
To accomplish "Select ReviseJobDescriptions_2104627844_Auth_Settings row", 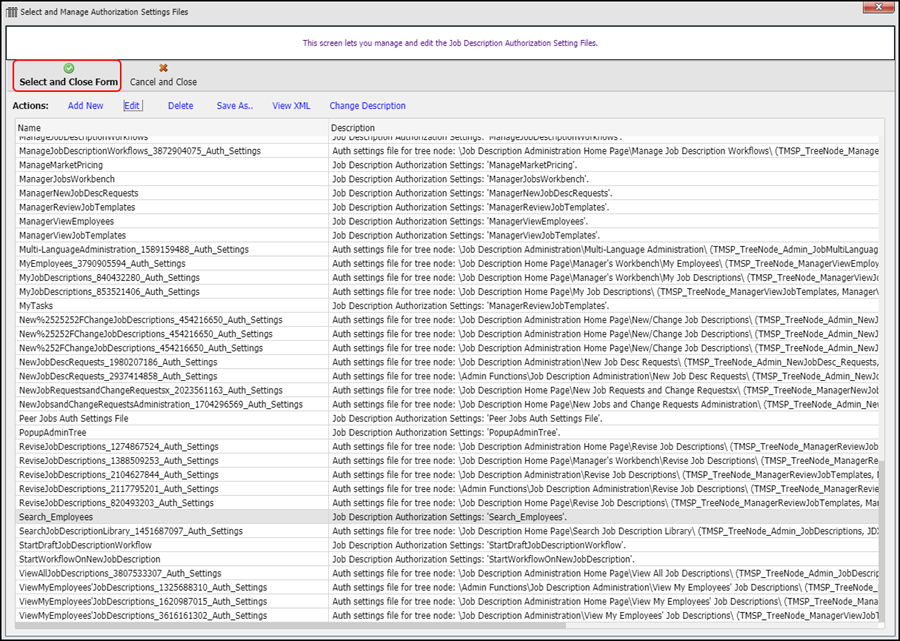I will coord(447,475).
